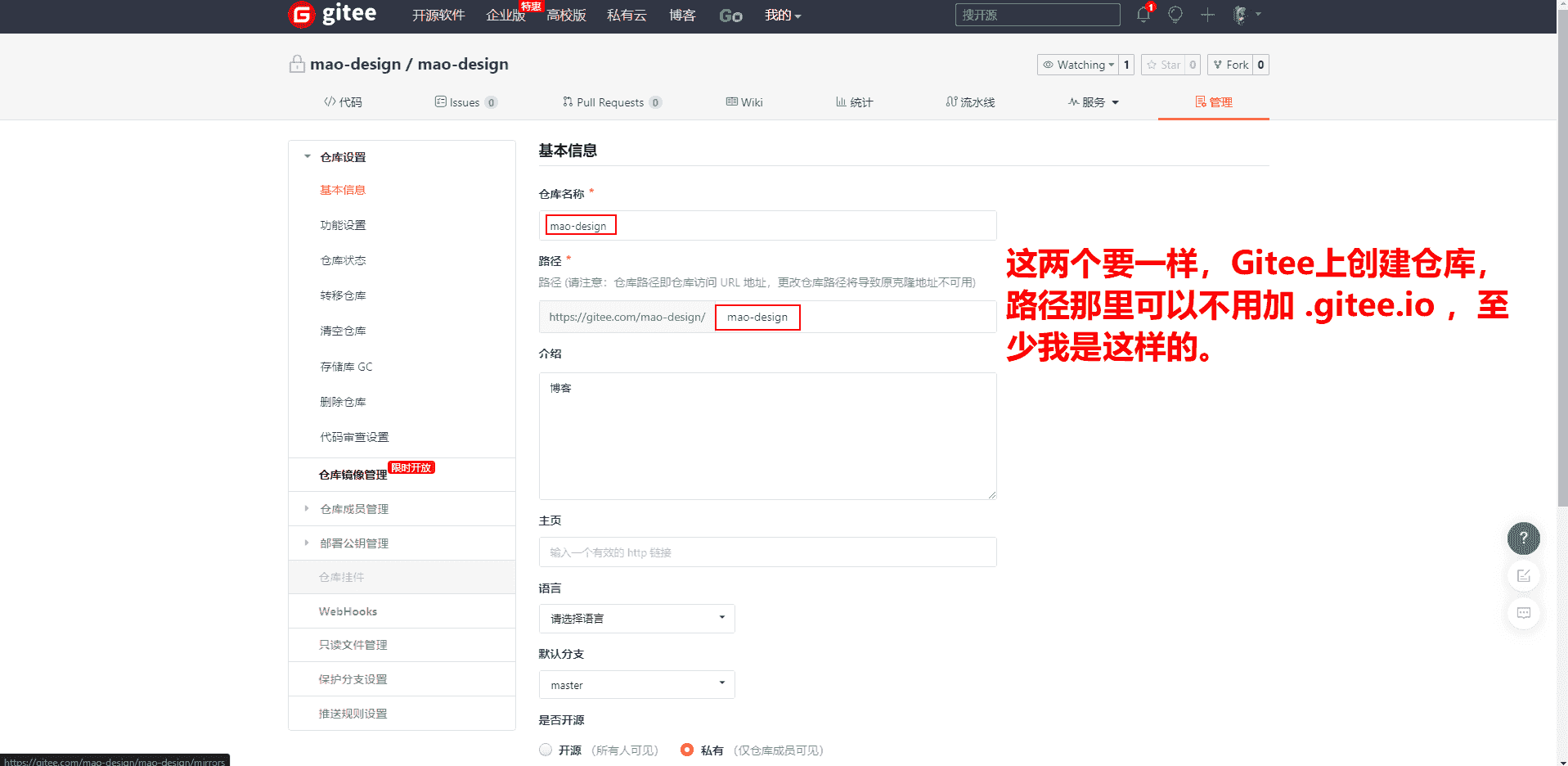Click the plus icon to create new
This screenshot has height=766, width=1568.
click(1207, 15)
